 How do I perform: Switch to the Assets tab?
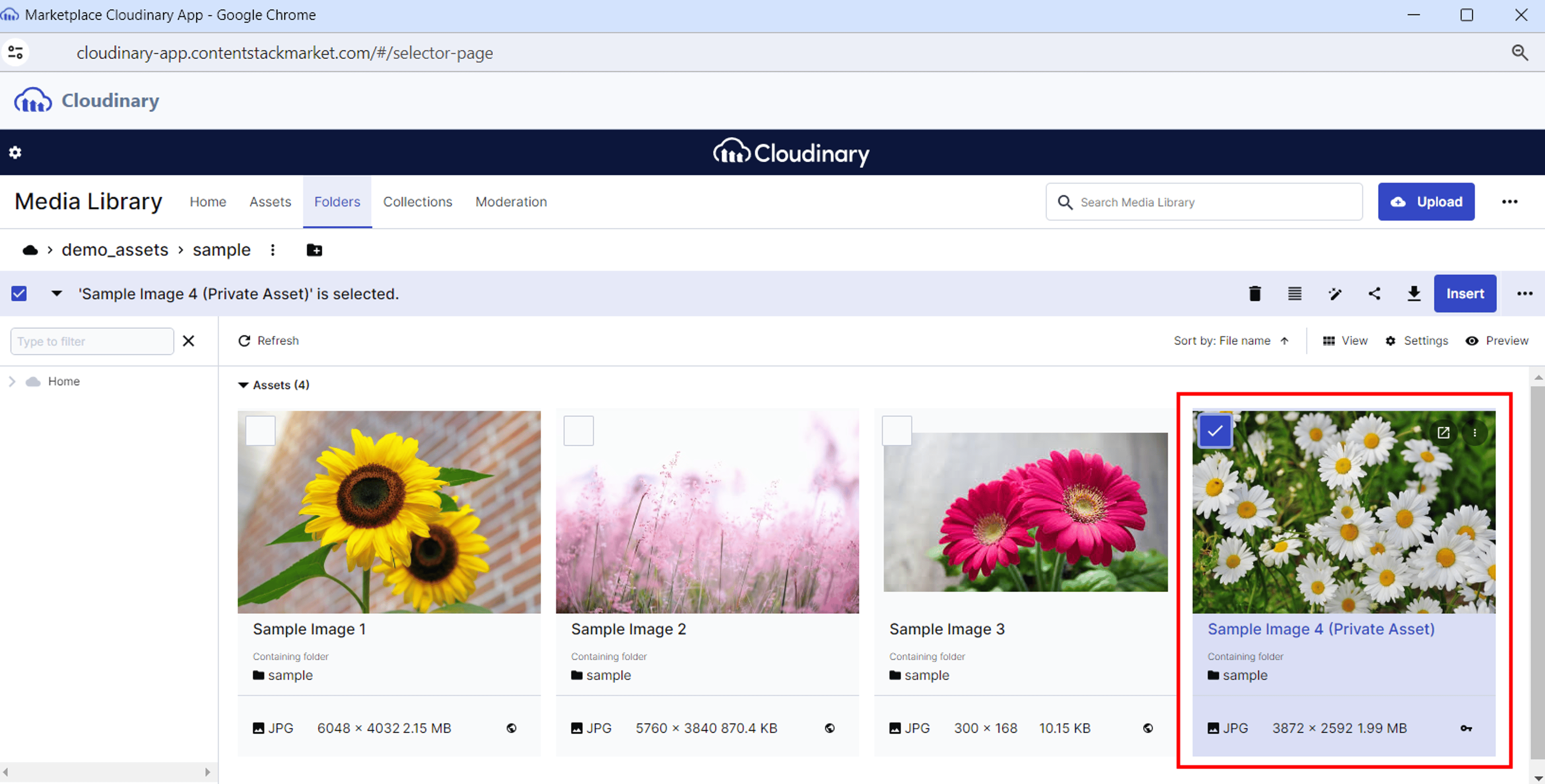270,202
